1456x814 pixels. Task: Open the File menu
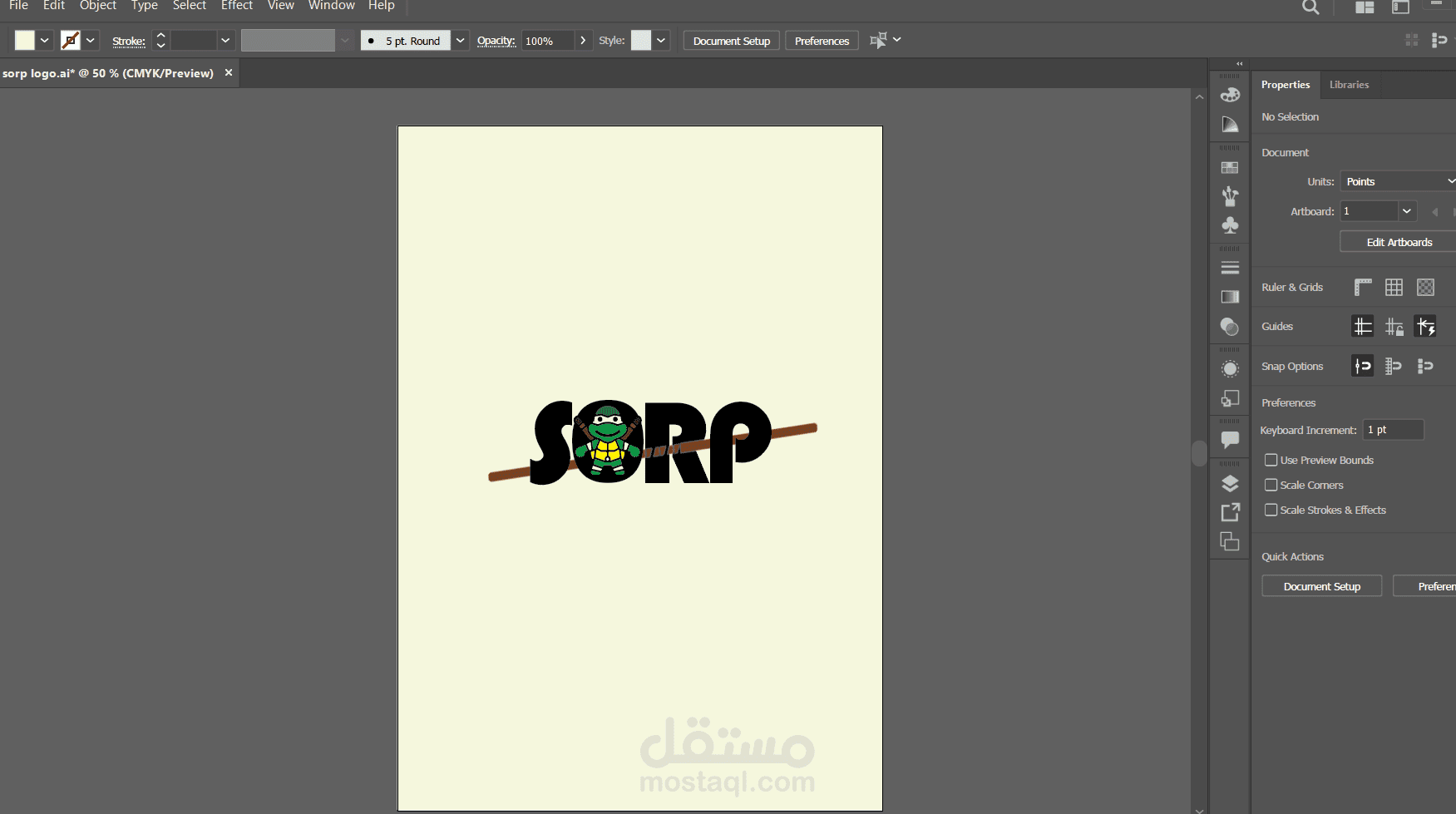[18, 6]
